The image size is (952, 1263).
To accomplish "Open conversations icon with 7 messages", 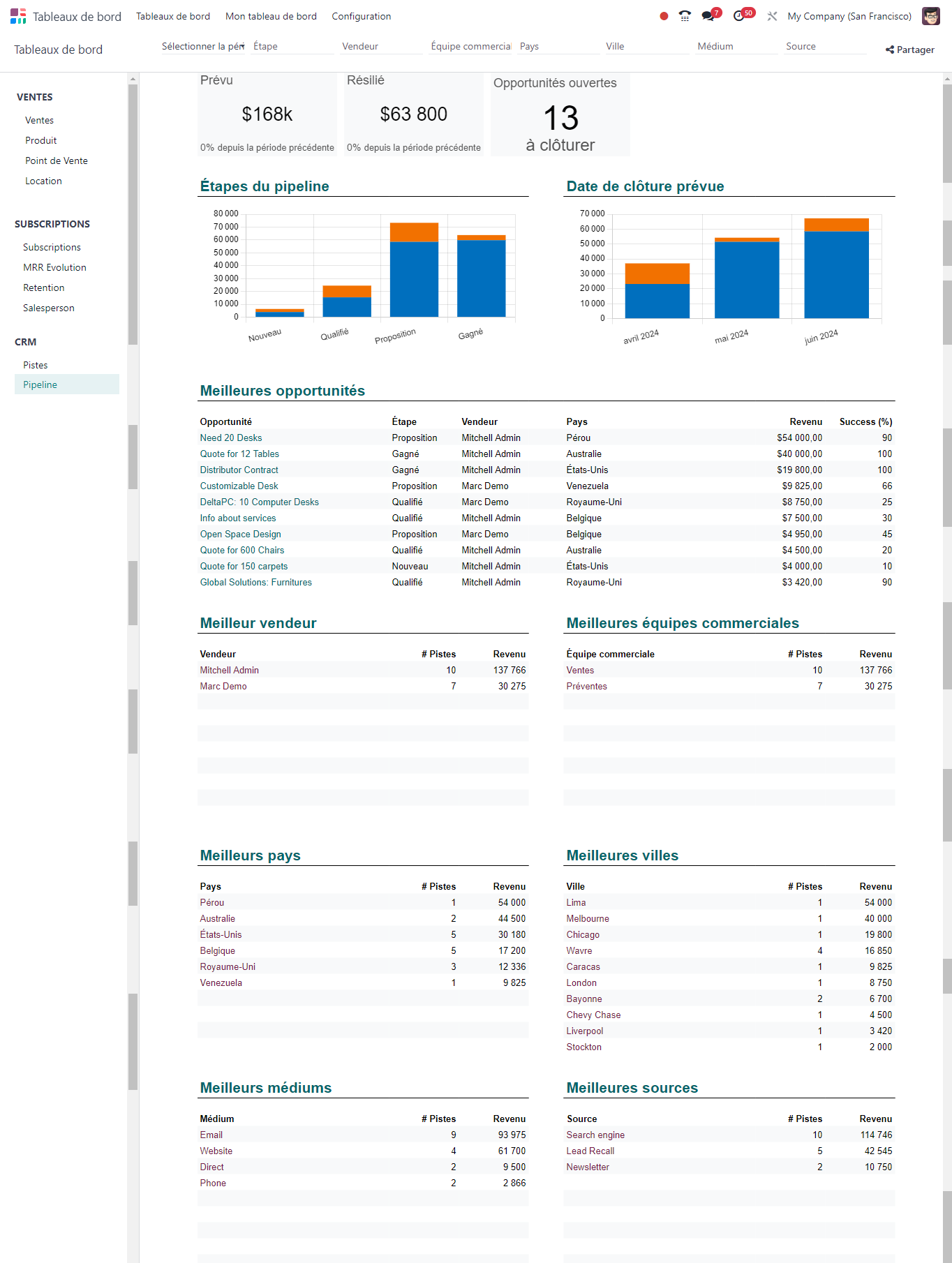I will [708, 16].
